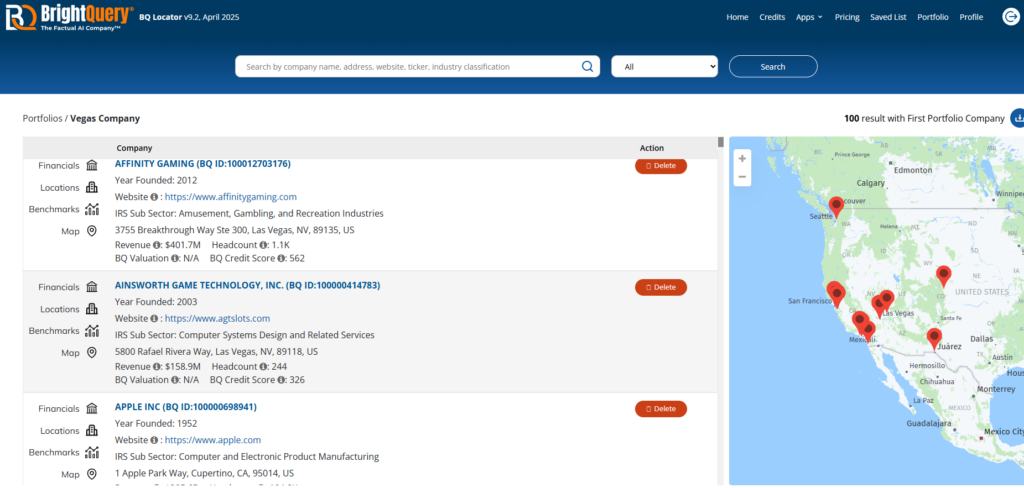Click the Portfolios breadcrumb link
The image size is (1024, 488).
42,118
